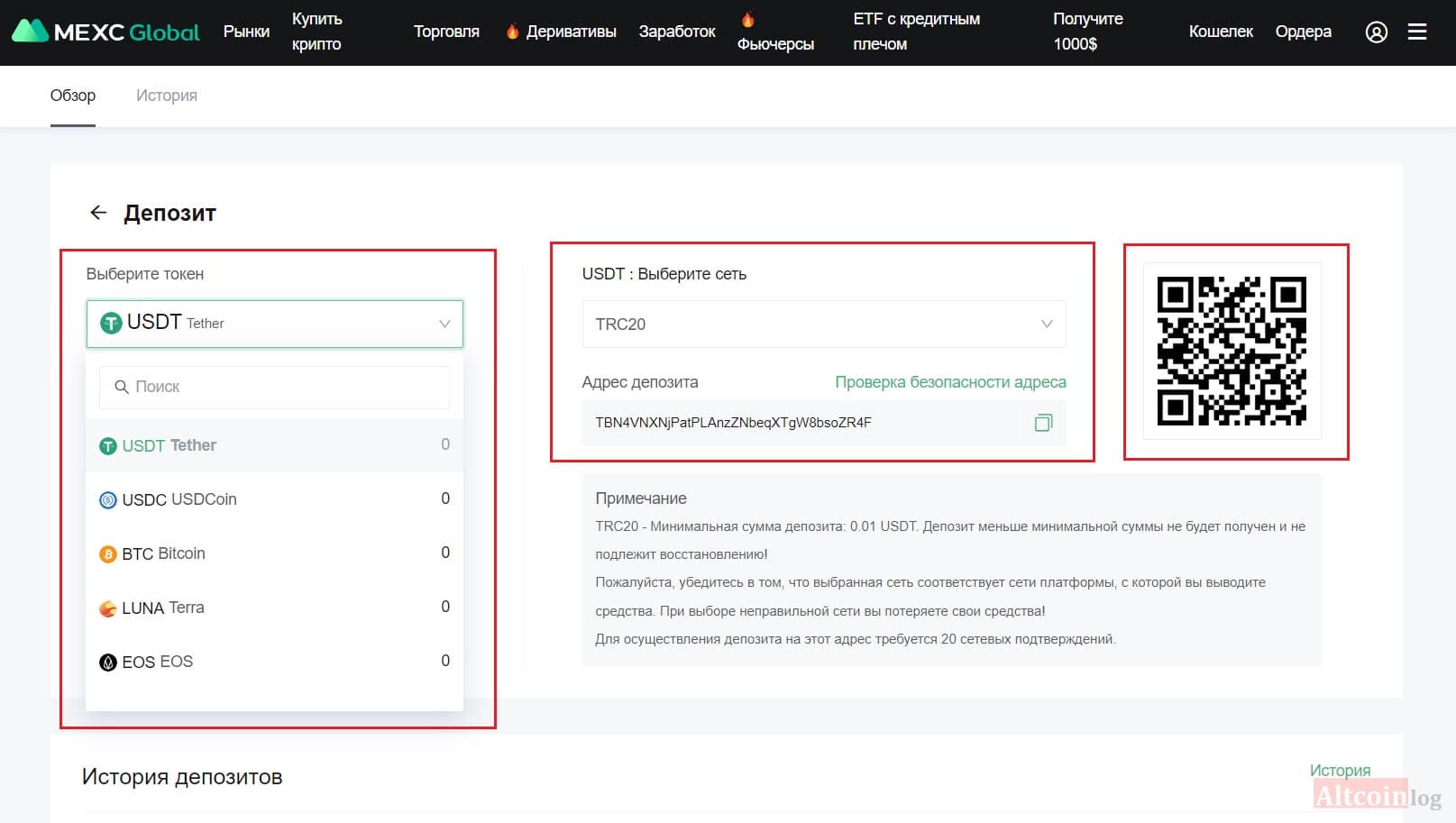This screenshot has height=823, width=1456.
Task: Go back with the arrow beside Депозит
Action: 98,213
